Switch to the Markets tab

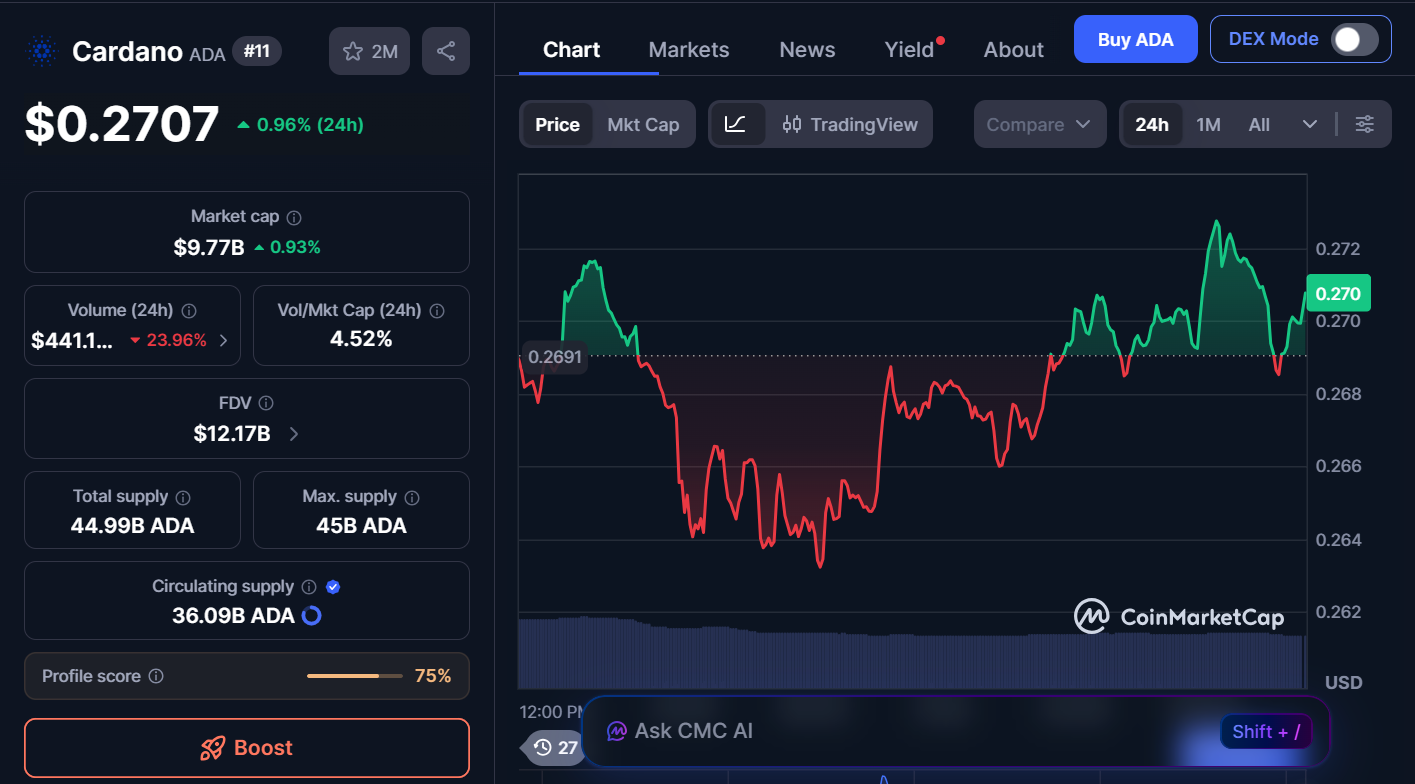click(688, 49)
